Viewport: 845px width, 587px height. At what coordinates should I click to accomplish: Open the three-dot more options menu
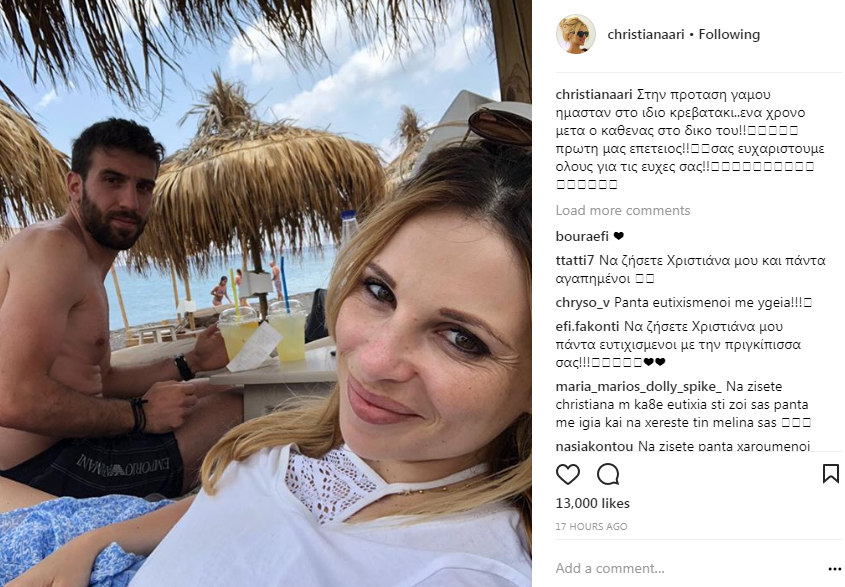[x=835, y=569]
